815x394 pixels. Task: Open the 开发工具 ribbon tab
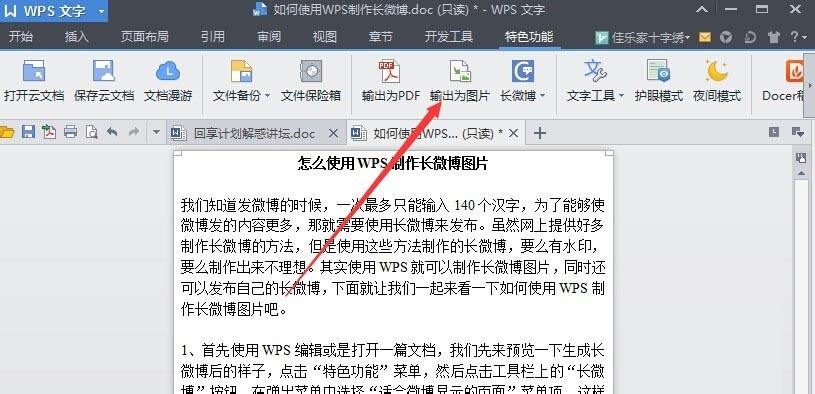pyautogui.click(x=449, y=36)
